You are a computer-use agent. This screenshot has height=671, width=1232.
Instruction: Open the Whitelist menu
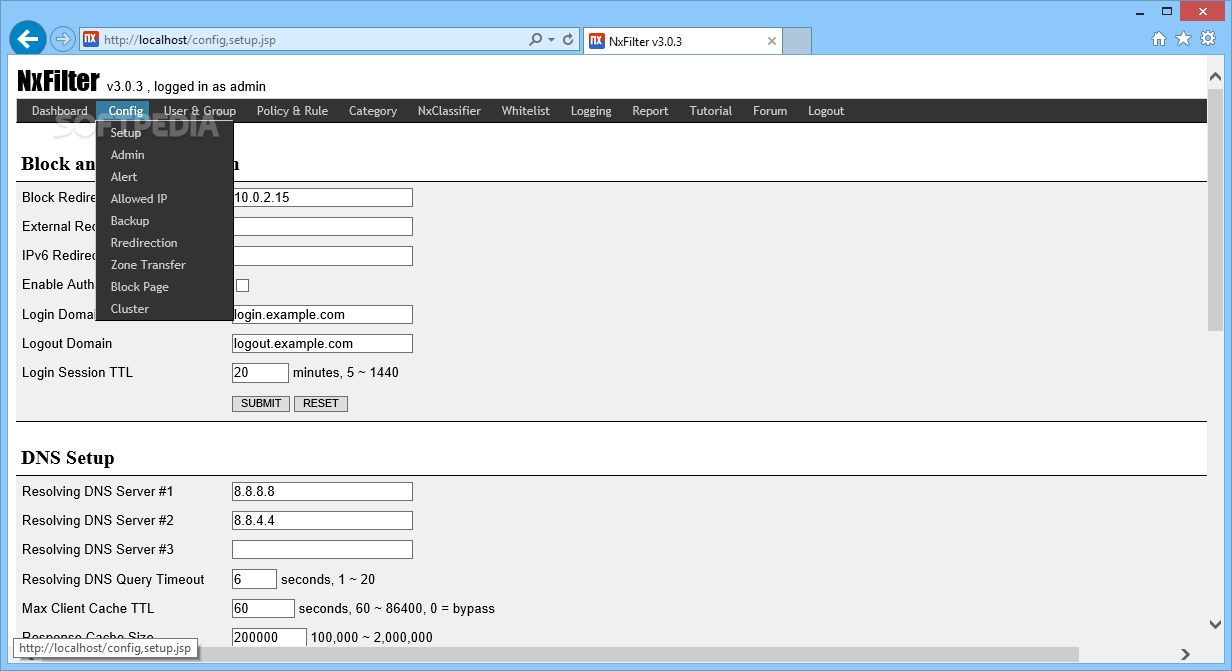[x=526, y=111]
